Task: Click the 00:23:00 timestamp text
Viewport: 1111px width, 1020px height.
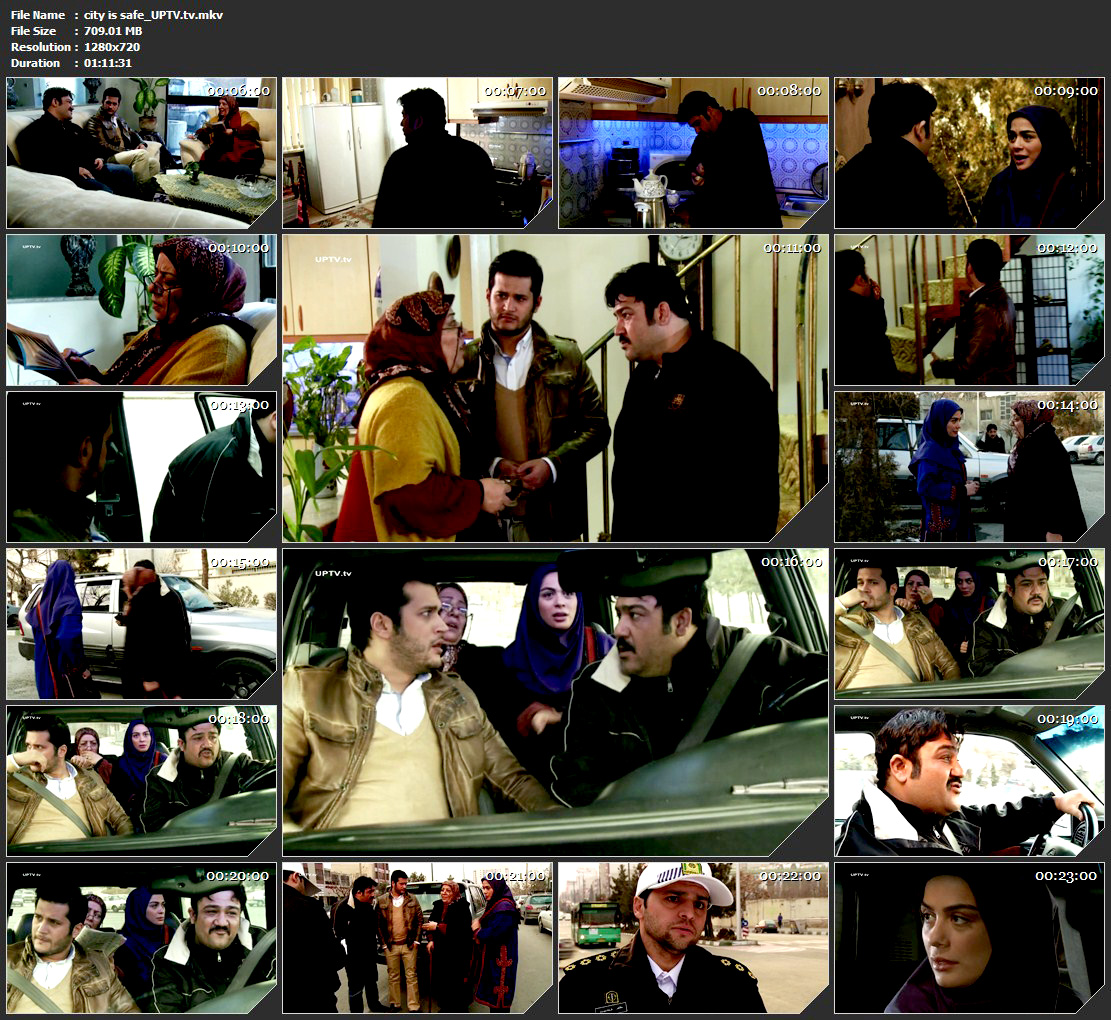Action: (1066, 876)
